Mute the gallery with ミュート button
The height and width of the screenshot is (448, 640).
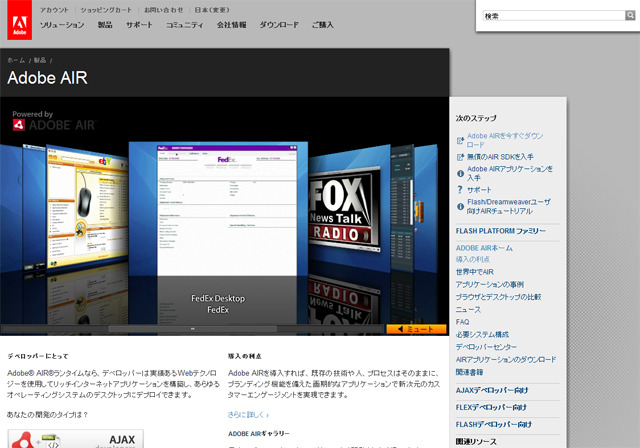tap(416, 329)
